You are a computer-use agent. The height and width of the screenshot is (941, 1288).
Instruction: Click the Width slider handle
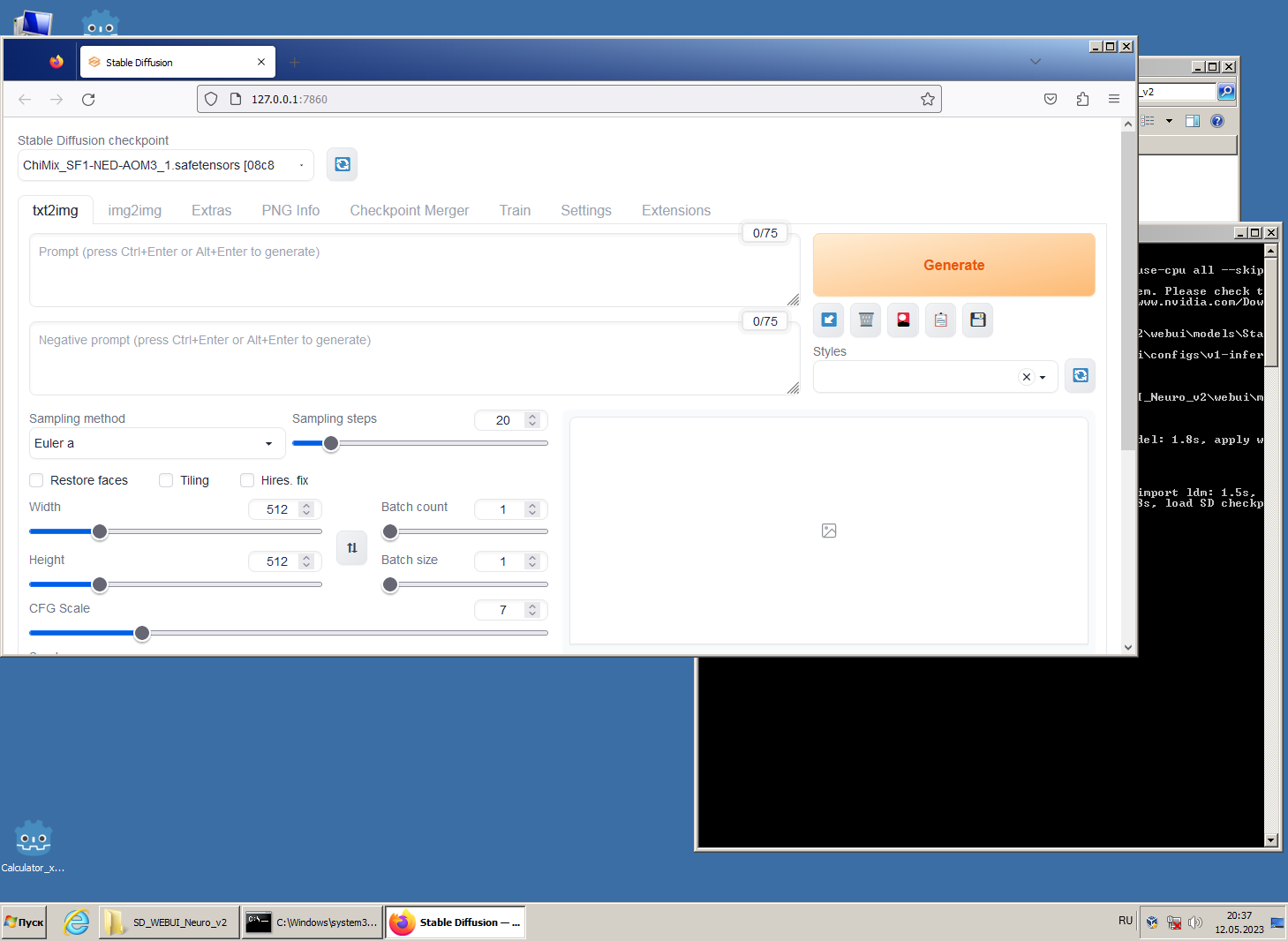point(100,531)
